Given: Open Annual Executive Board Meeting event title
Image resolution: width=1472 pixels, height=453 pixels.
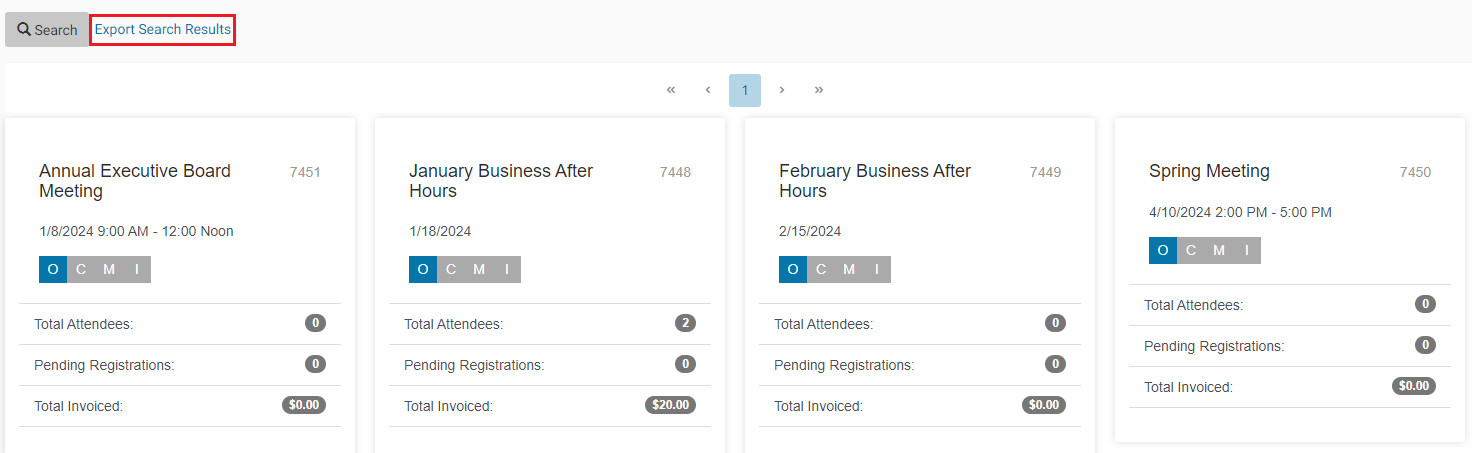Looking at the screenshot, I should click(135, 181).
